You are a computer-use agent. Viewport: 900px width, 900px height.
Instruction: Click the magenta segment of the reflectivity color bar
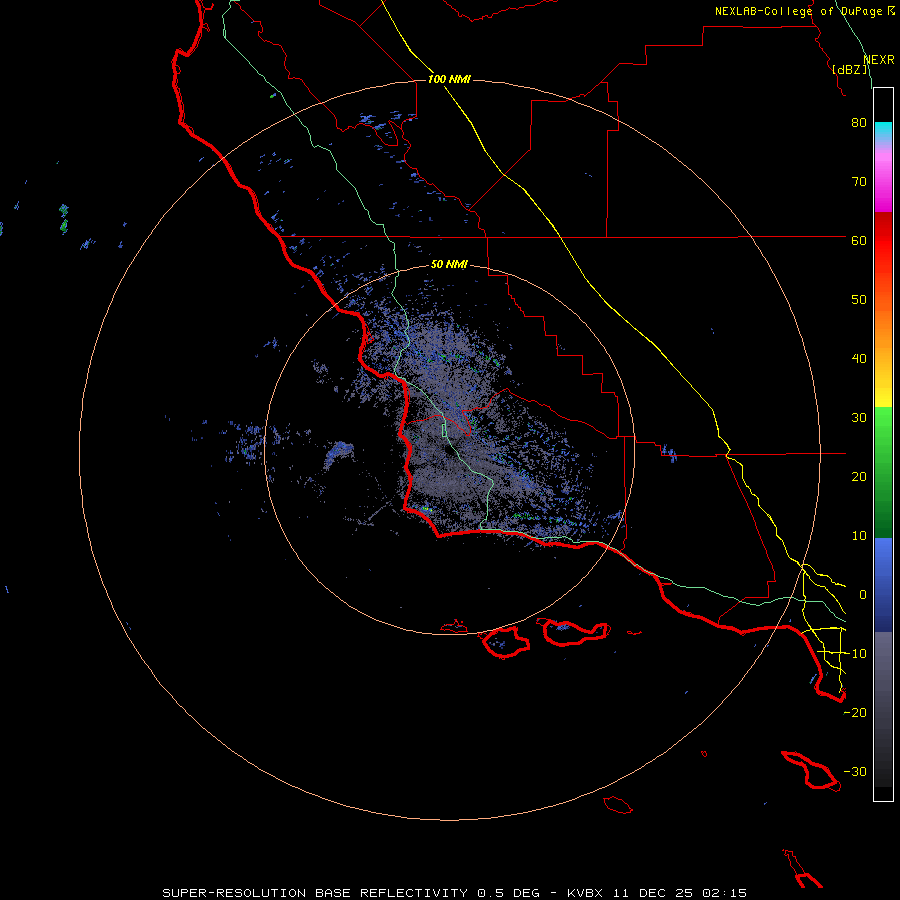point(883,184)
